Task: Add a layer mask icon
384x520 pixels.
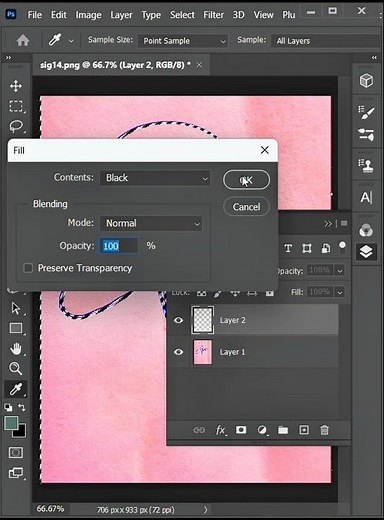Action: click(x=241, y=430)
